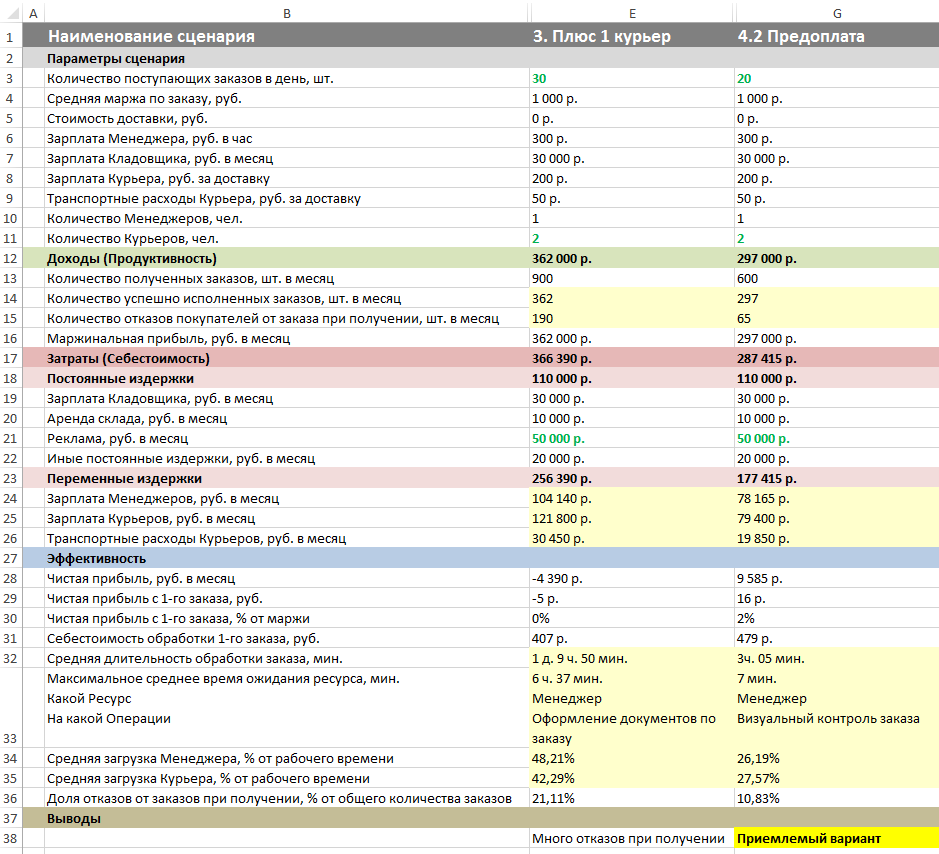This screenshot has height=854, width=939.
Task: Click 'Доходы (Продуктивность)' section label
Action: pyautogui.click(x=132, y=258)
